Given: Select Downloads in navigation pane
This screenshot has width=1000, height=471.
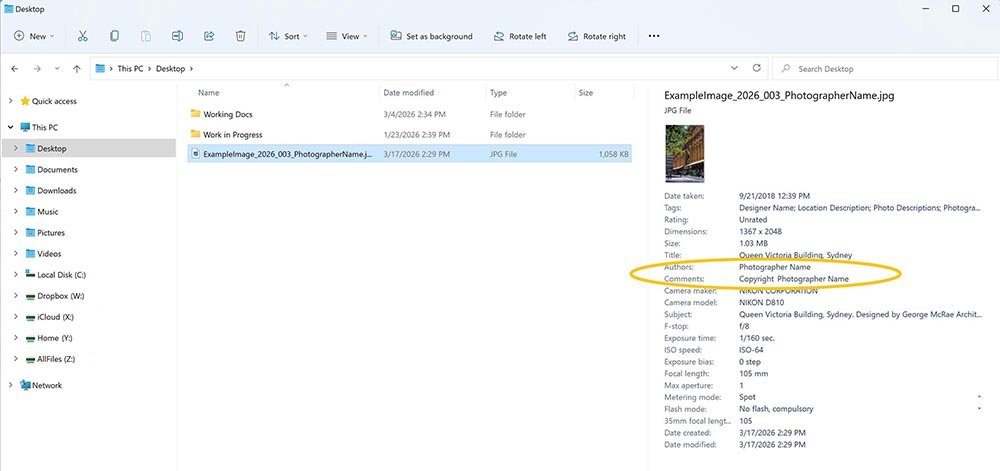Looking at the screenshot, I should point(57,191).
